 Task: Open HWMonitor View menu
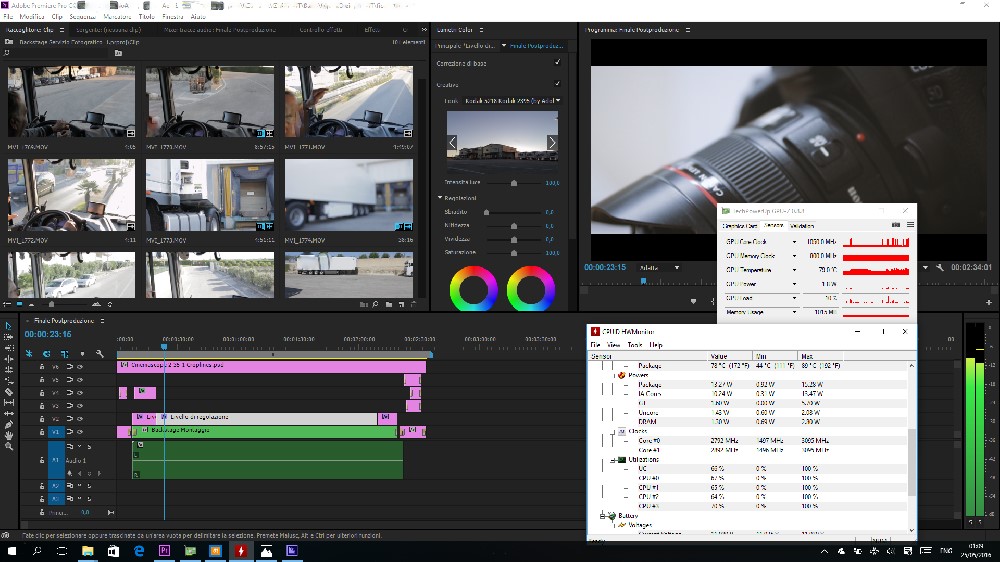(614, 344)
